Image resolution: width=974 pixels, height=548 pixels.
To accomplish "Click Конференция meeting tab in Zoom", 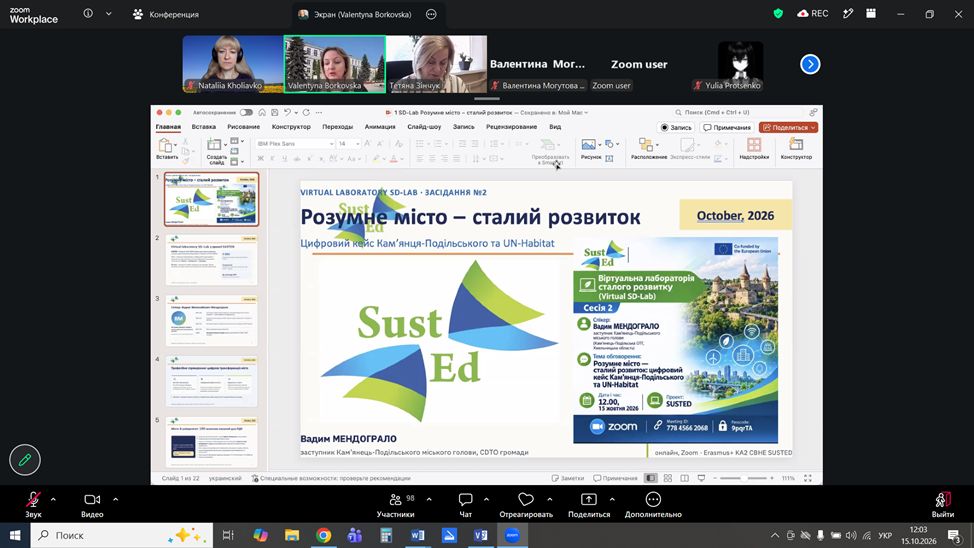I will click(166, 14).
